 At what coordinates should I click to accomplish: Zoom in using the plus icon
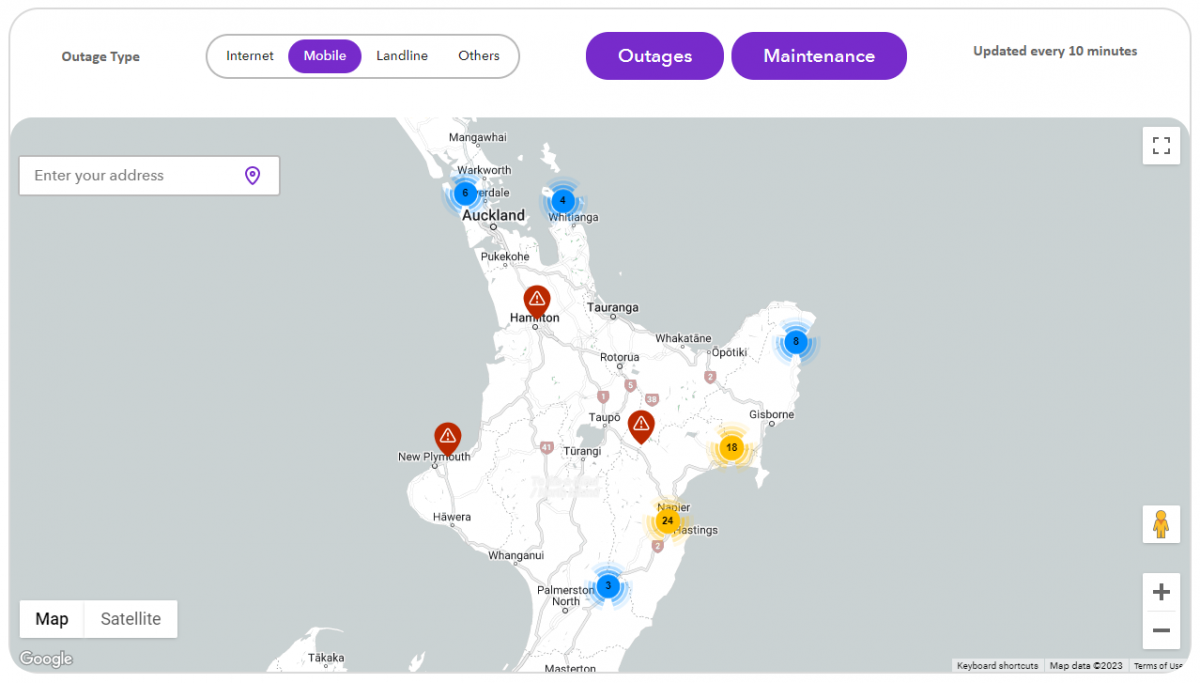(x=1161, y=592)
